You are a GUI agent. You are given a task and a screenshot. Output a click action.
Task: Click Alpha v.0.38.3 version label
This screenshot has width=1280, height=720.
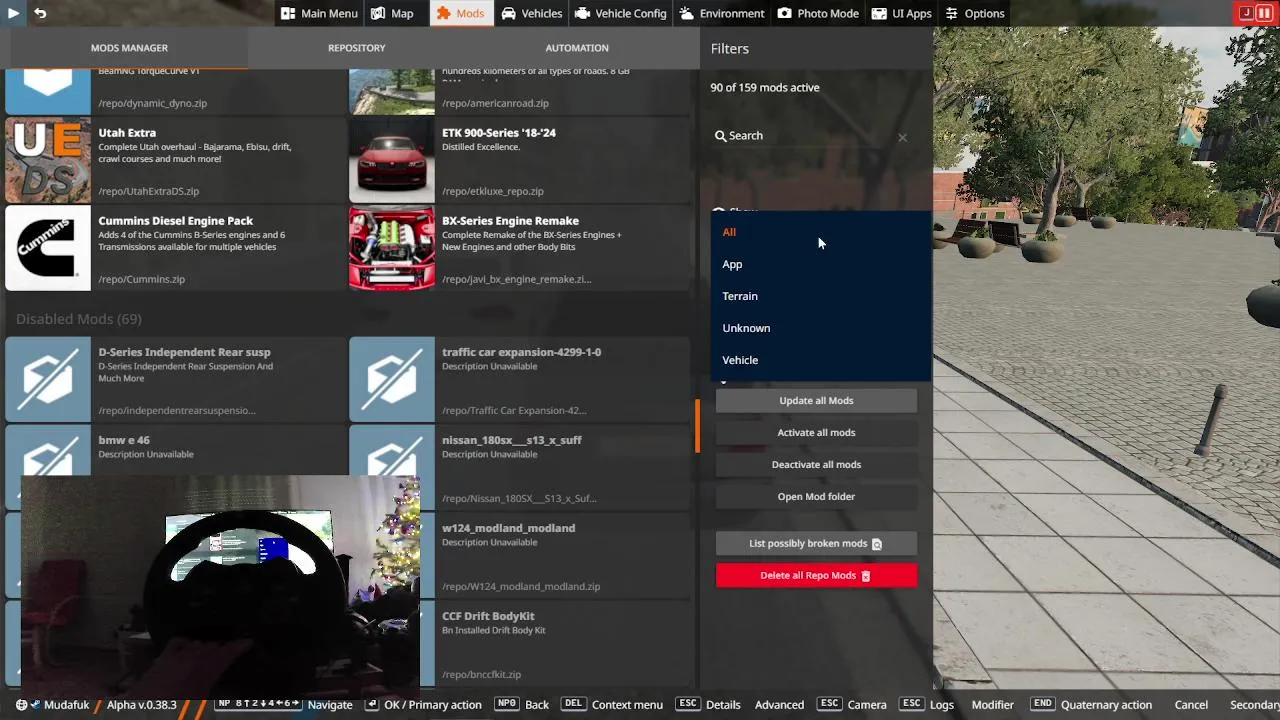[x=142, y=705]
